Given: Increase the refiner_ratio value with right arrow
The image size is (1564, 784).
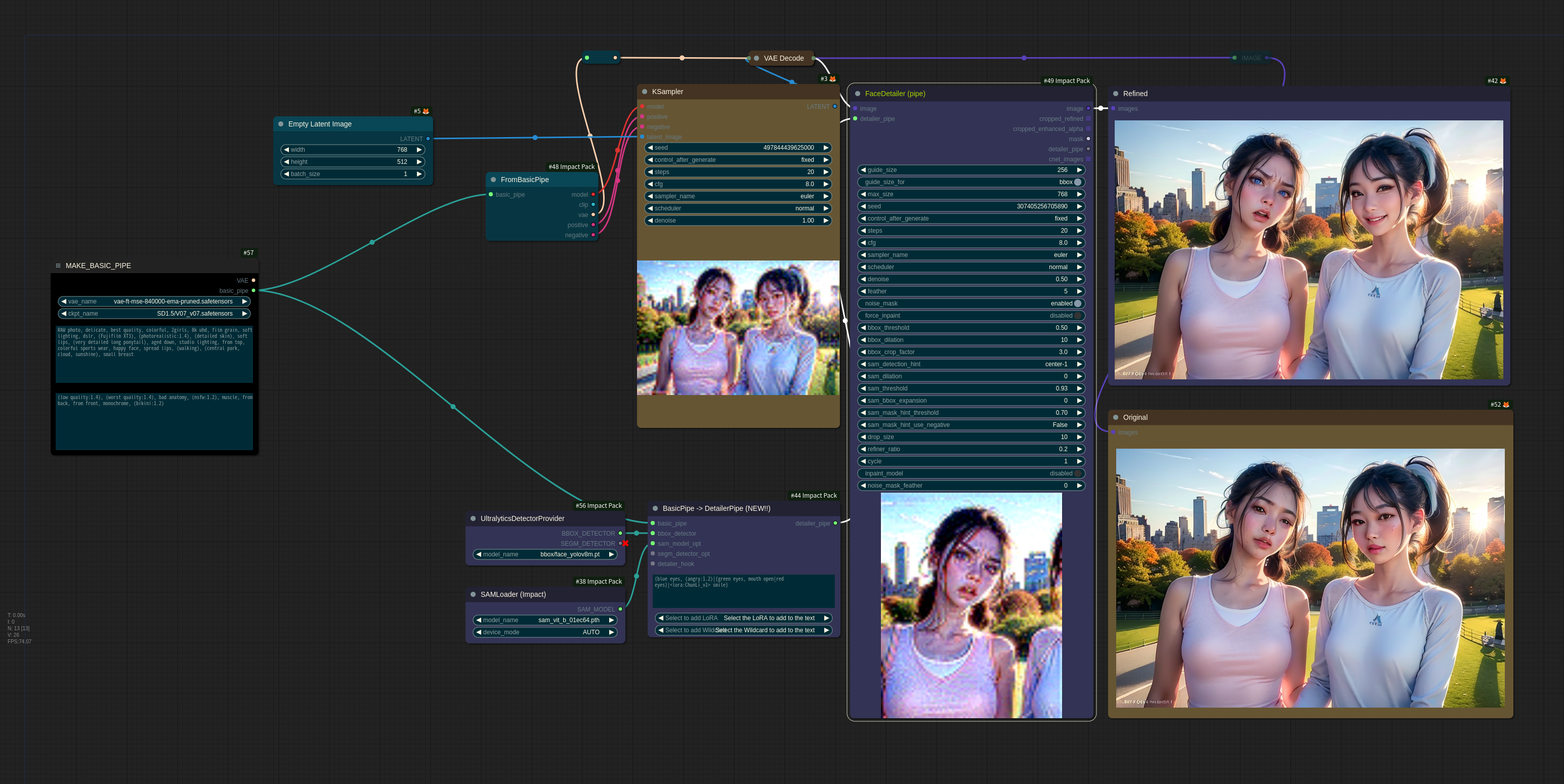Looking at the screenshot, I should (x=1079, y=449).
